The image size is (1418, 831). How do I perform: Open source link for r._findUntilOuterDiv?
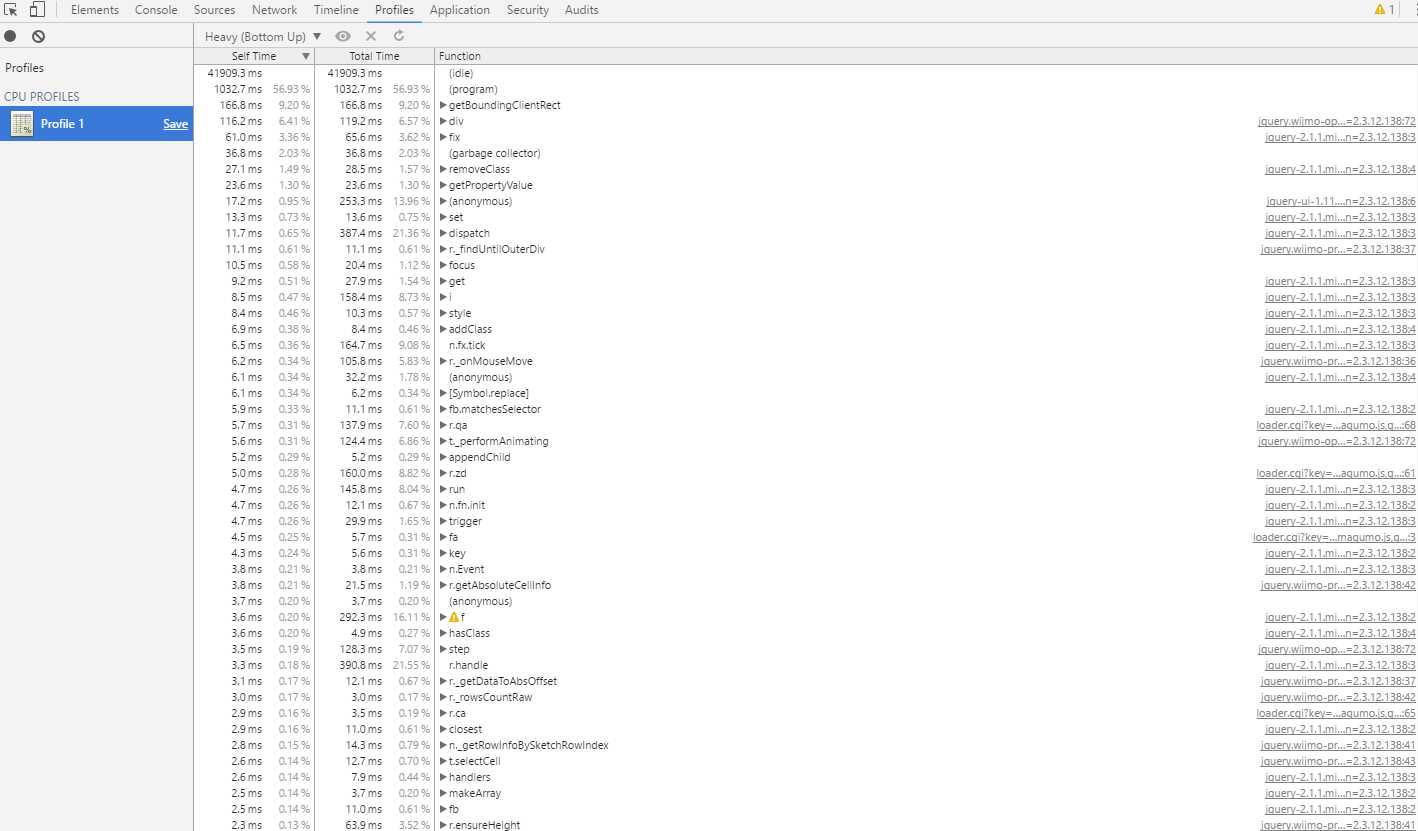tap(1338, 249)
